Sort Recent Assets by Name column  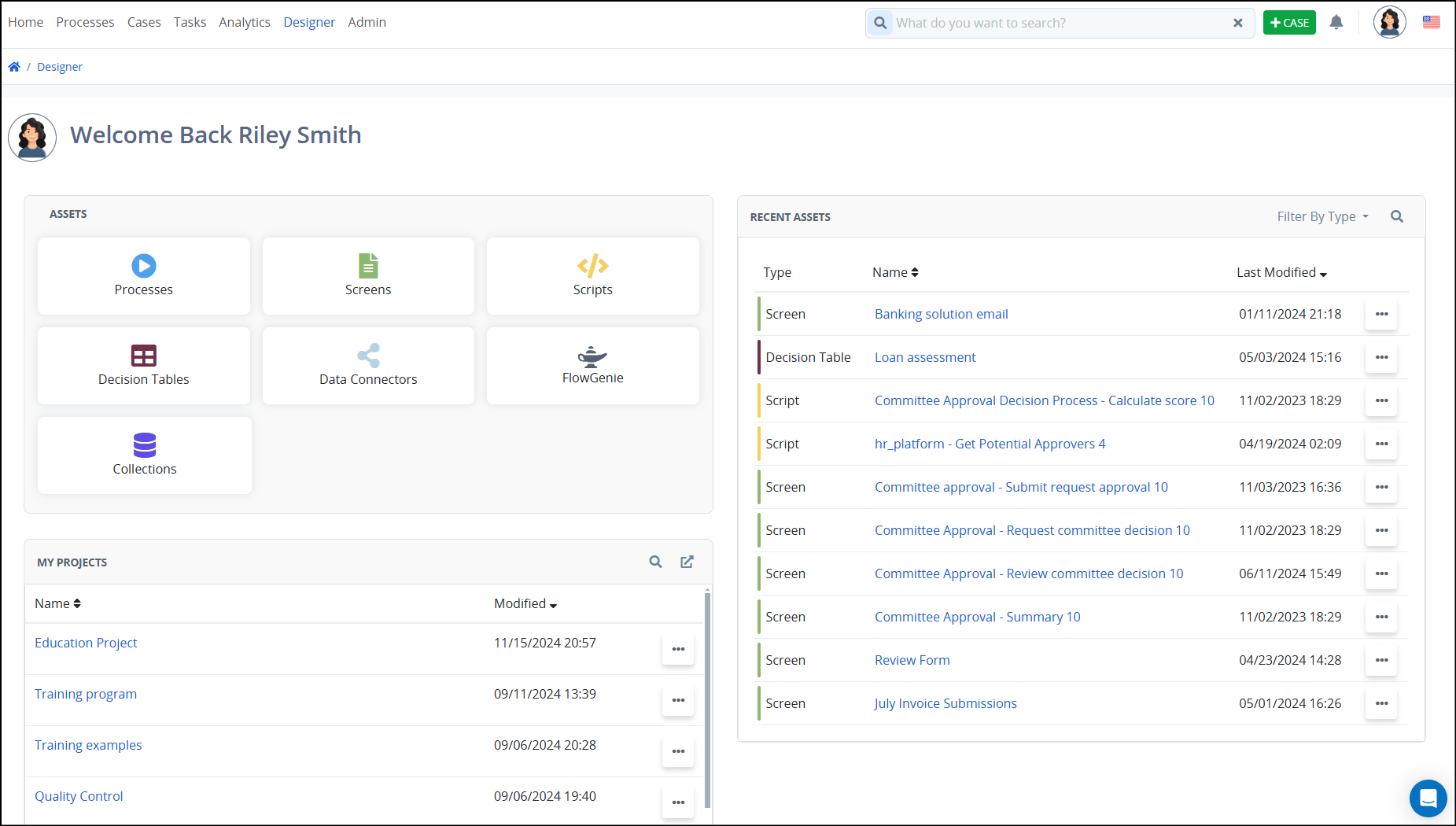[895, 272]
